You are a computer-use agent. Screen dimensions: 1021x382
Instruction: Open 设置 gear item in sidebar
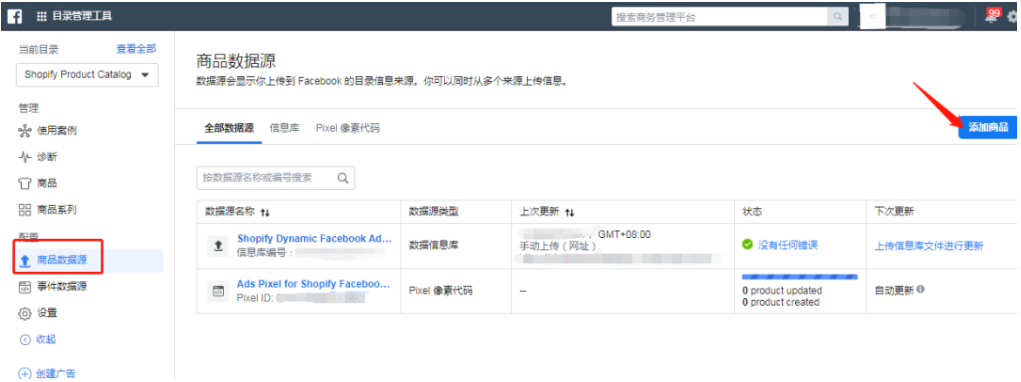point(38,313)
